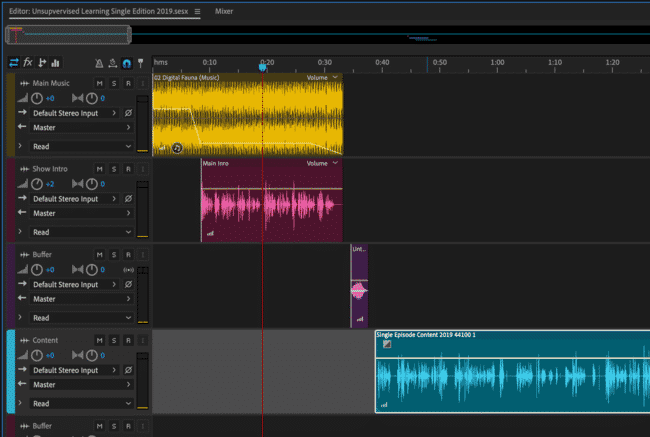Invert polarity on Show Intro track
The image size is (650, 437).
click(x=129, y=199)
